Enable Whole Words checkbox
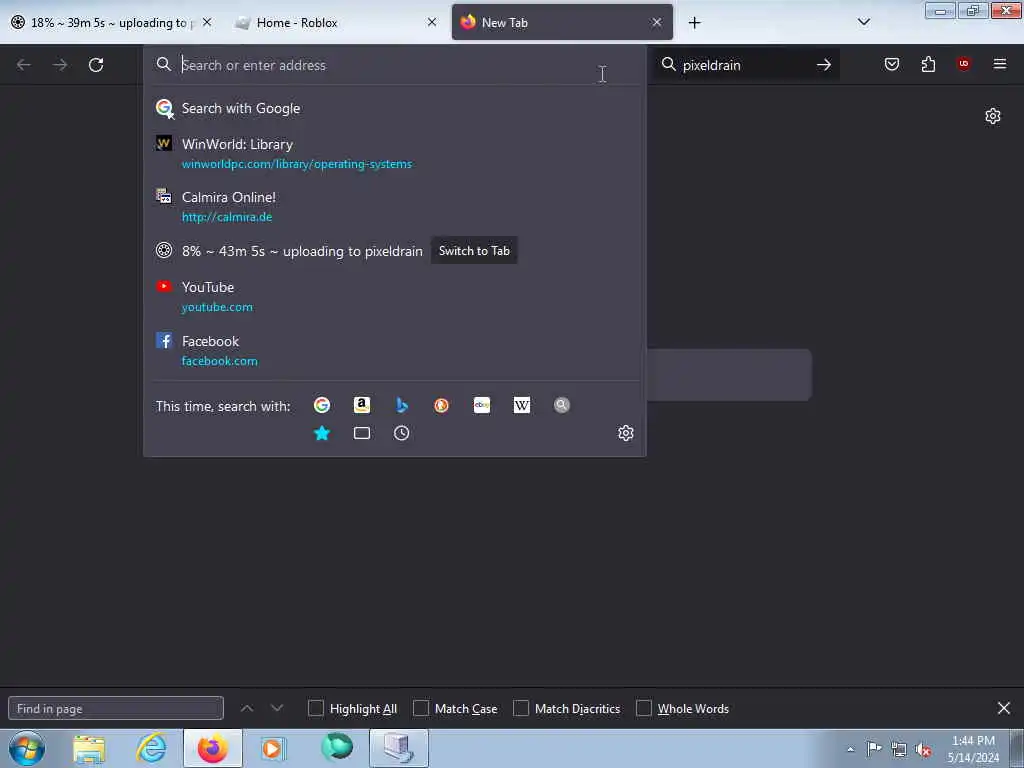Screen dimensions: 1024x768 pyautogui.click(x=644, y=709)
